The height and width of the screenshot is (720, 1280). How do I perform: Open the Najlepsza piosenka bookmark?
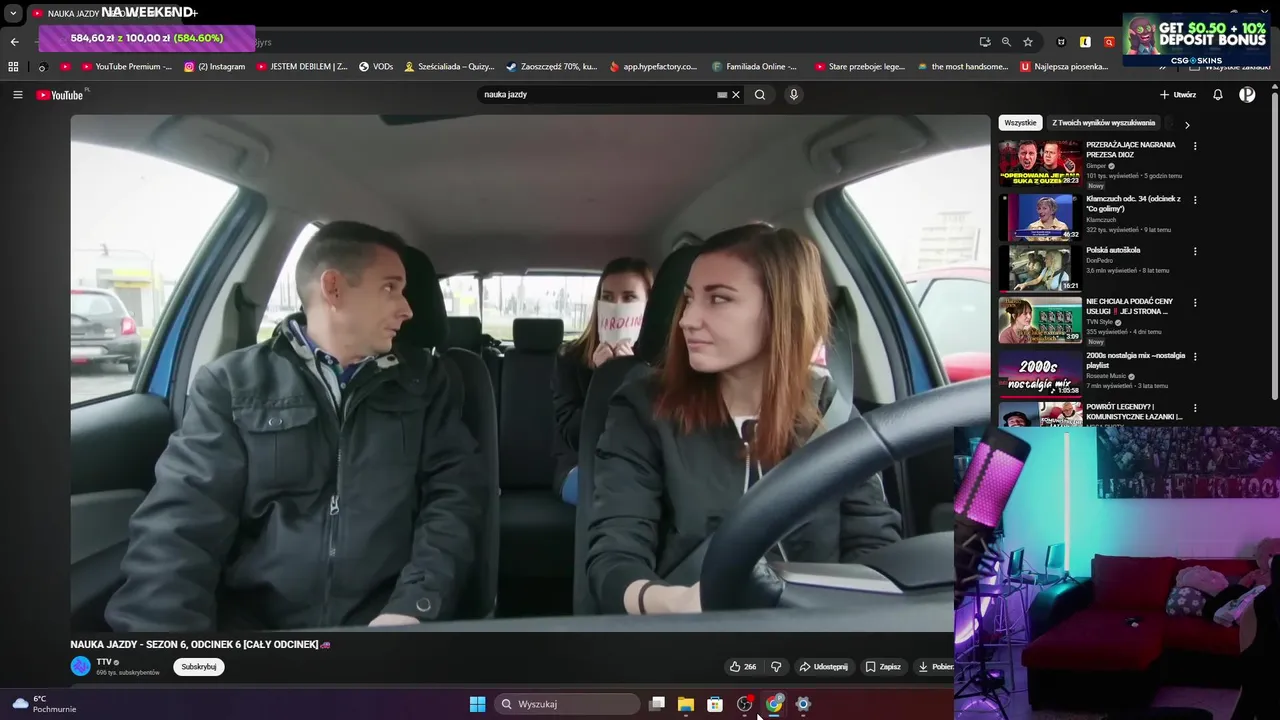pyautogui.click(x=1065, y=67)
